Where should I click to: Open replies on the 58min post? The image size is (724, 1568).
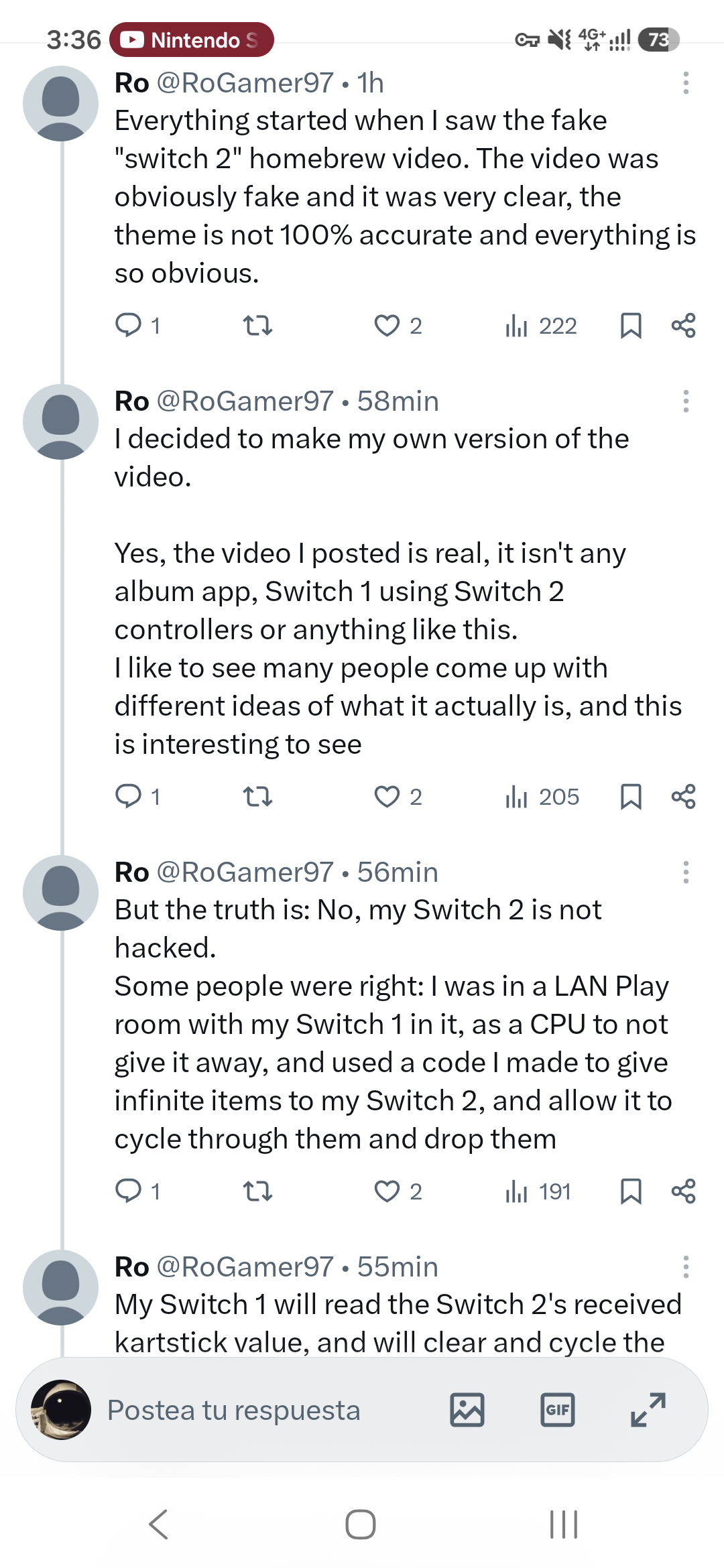(x=137, y=797)
